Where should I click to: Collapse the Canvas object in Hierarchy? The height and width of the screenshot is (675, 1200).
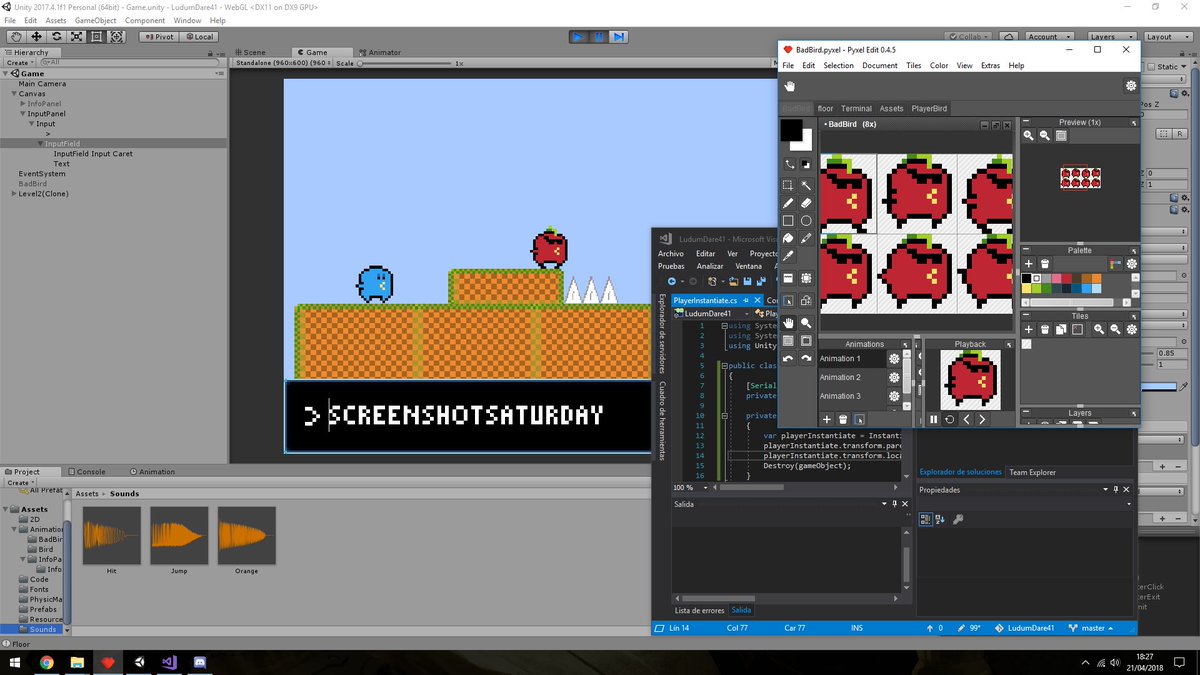point(12,93)
